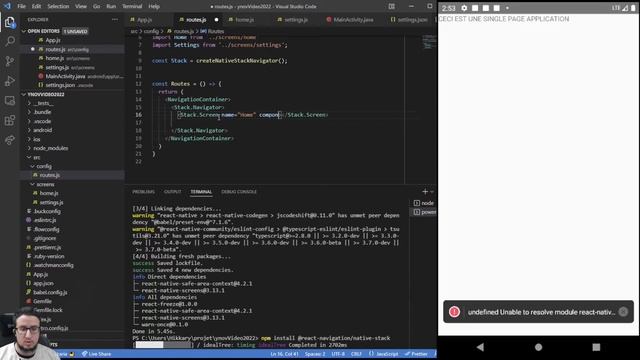The width and height of the screenshot is (640, 360).
Task: Click the UTF-8 encoding status item
Action: pos(338,354)
